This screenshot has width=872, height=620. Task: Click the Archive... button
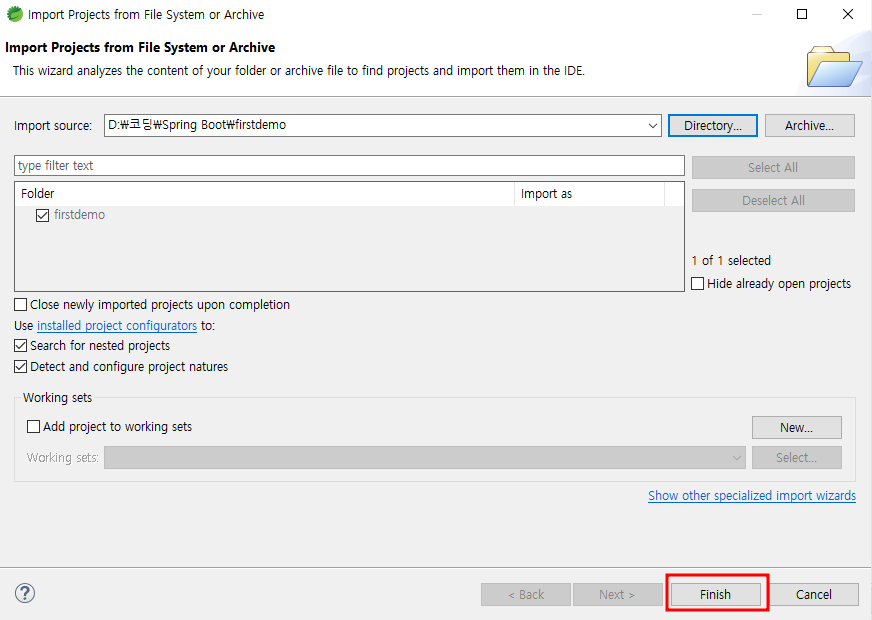point(809,126)
